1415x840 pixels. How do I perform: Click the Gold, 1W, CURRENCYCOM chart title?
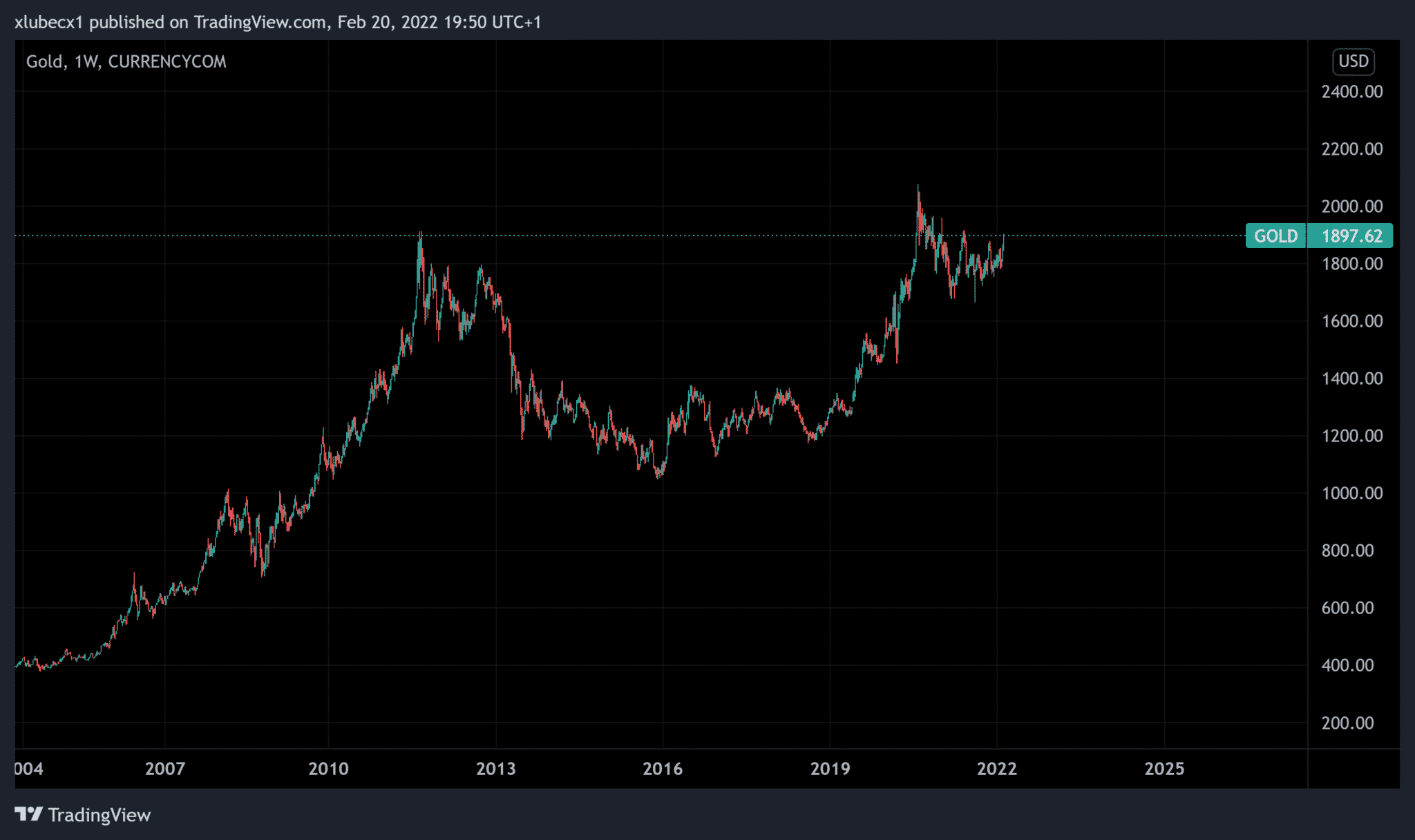pyautogui.click(x=126, y=61)
